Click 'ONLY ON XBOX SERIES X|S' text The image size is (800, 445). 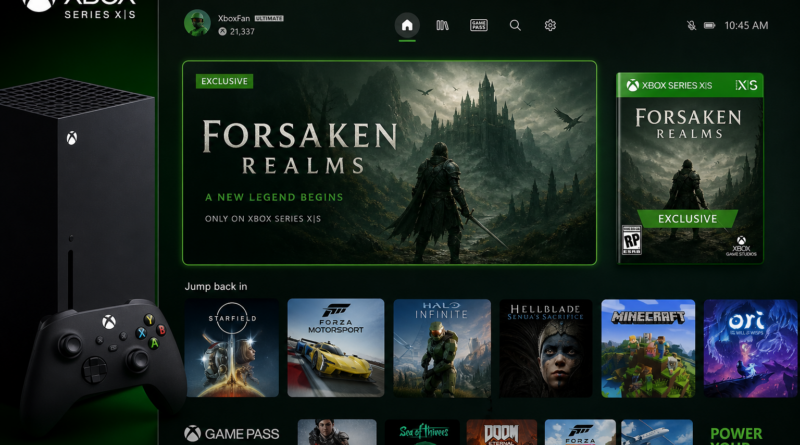[x=263, y=218]
